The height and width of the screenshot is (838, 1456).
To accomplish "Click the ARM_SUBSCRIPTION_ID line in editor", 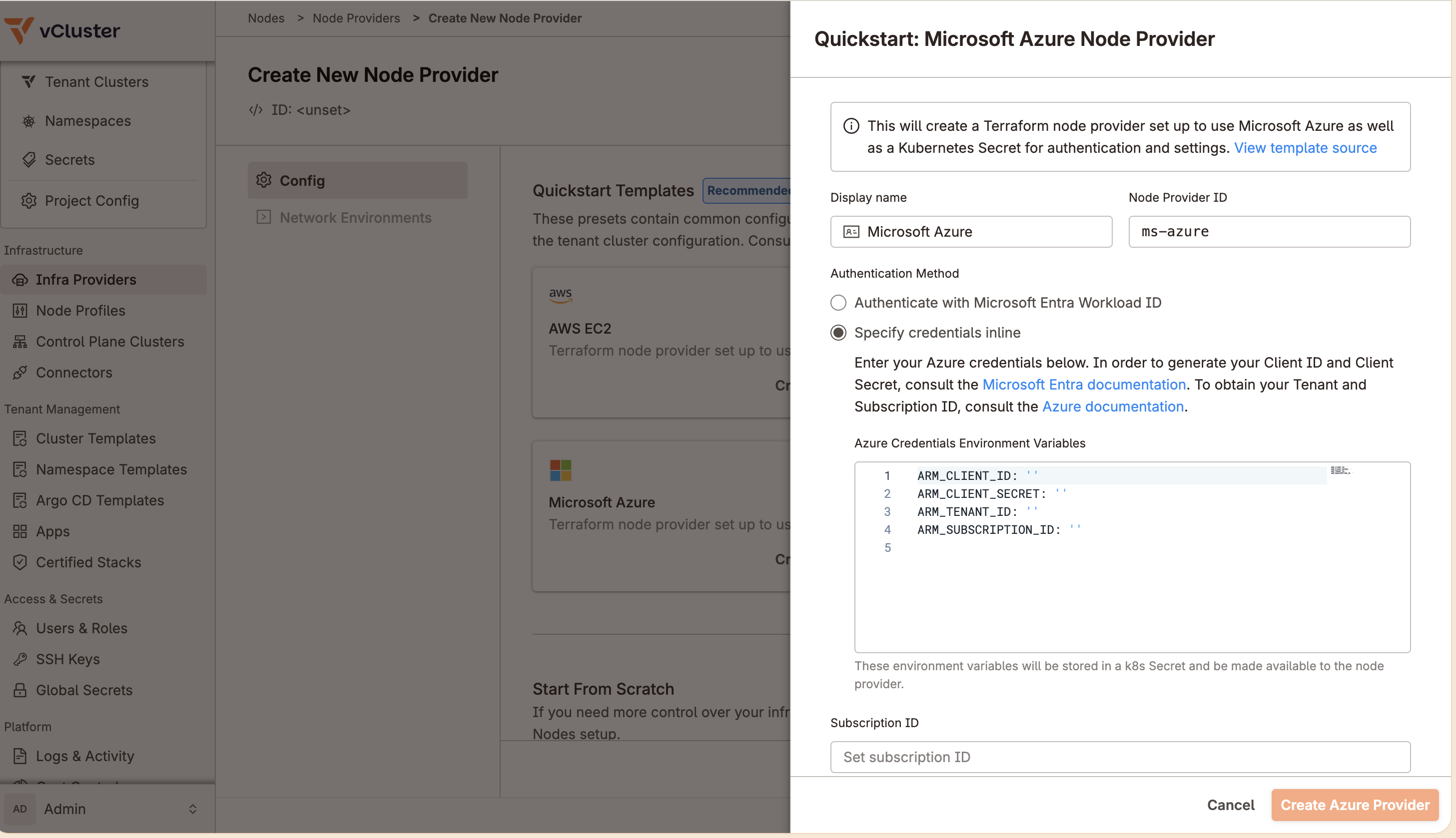I will [x=999, y=529].
